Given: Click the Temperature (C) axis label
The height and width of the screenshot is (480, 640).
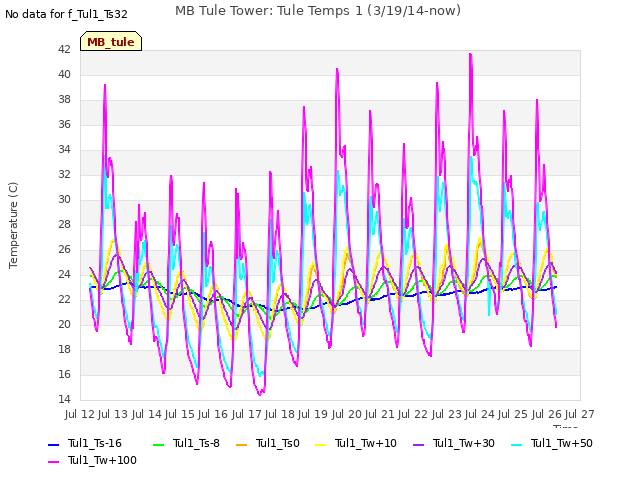Looking at the screenshot, I should [x=13, y=225].
